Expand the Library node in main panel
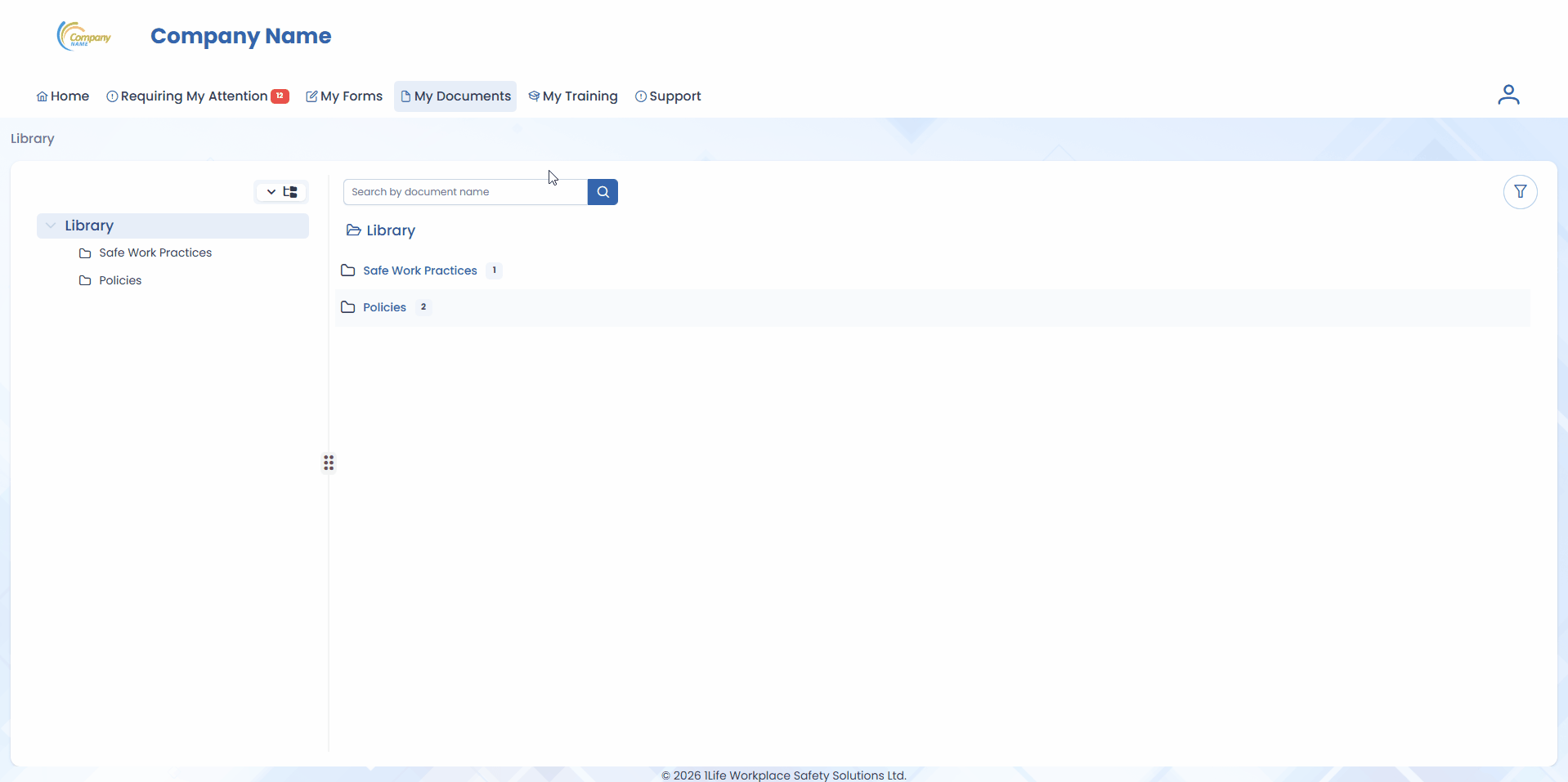The image size is (1568, 782). pyautogui.click(x=390, y=230)
